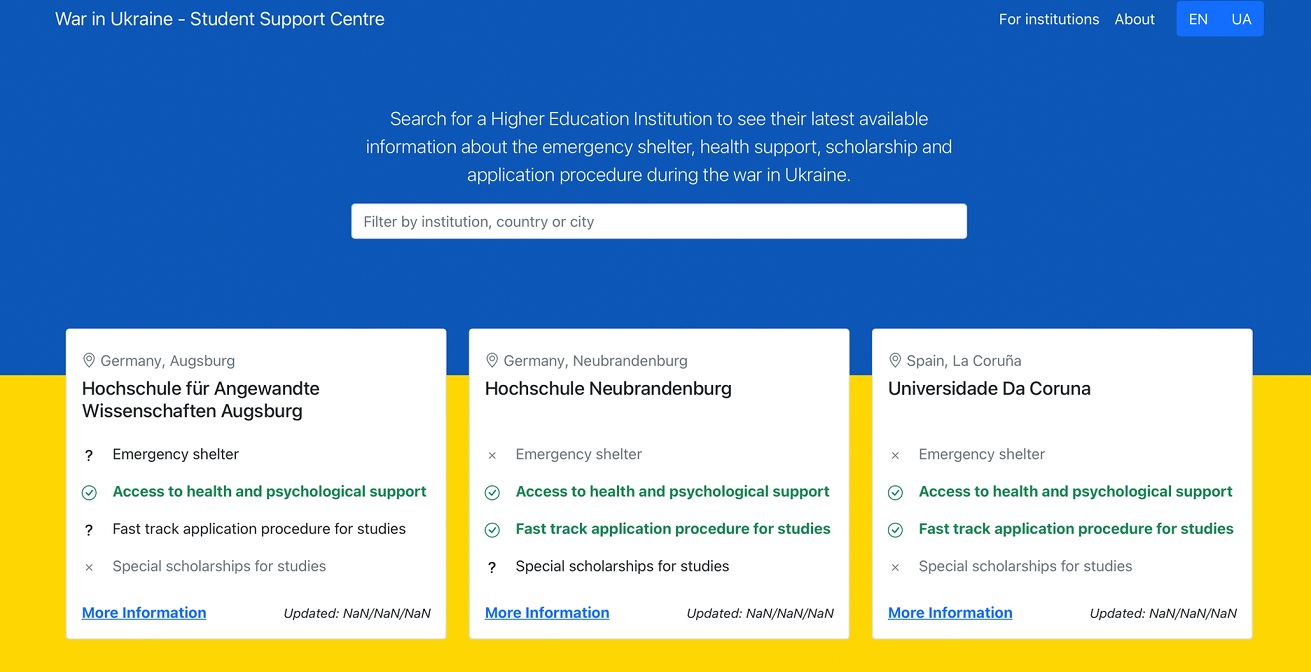
Task: Go to War in Ukraine Student Support Centre home
Action: [220, 19]
